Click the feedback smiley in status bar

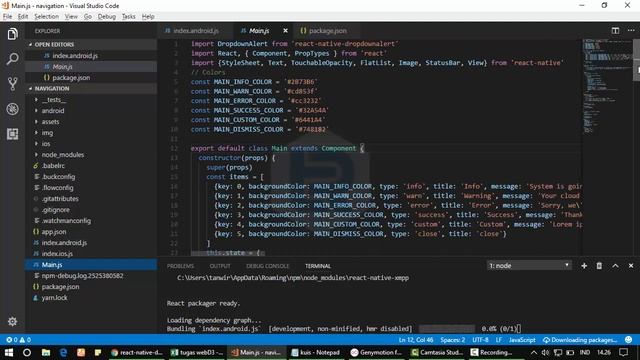pos(629,340)
